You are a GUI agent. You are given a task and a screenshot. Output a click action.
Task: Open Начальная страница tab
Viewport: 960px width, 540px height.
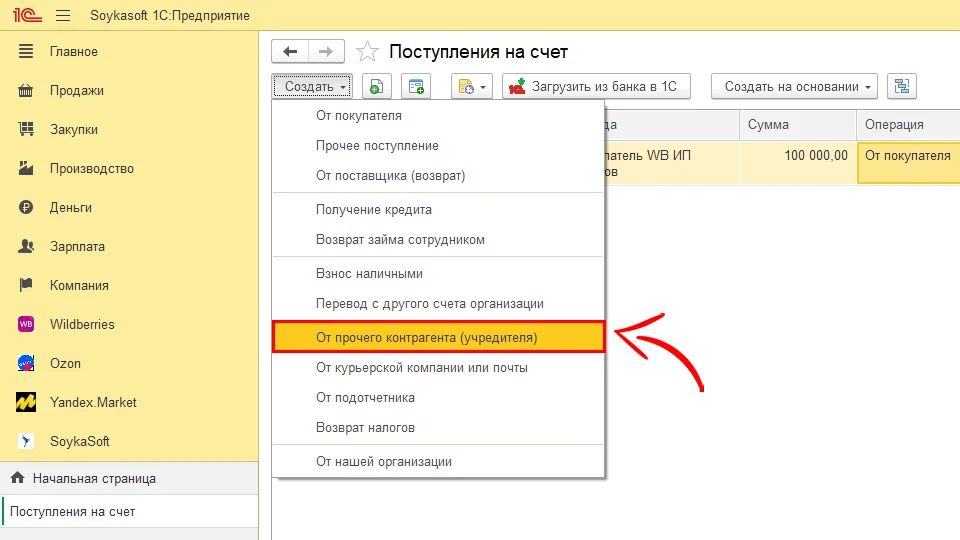point(93,479)
